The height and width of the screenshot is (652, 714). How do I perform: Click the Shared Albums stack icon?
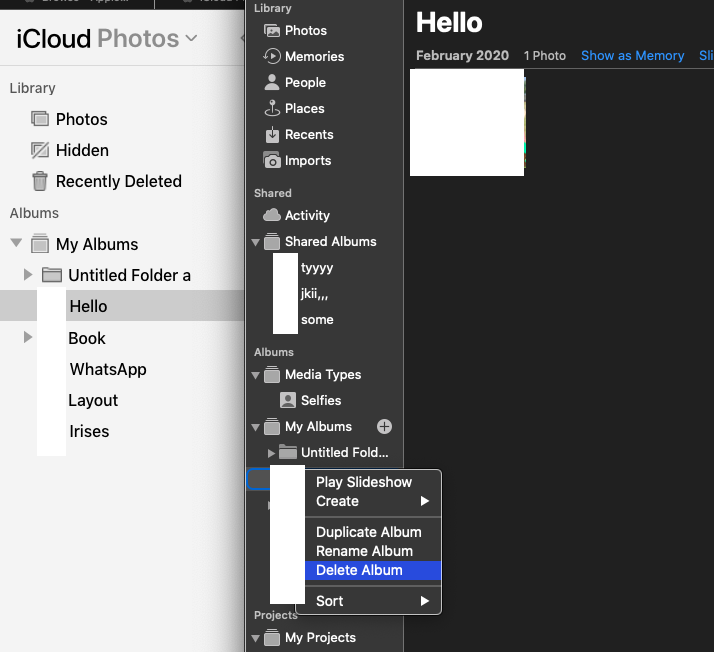pyautogui.click(x=272, y=241)
